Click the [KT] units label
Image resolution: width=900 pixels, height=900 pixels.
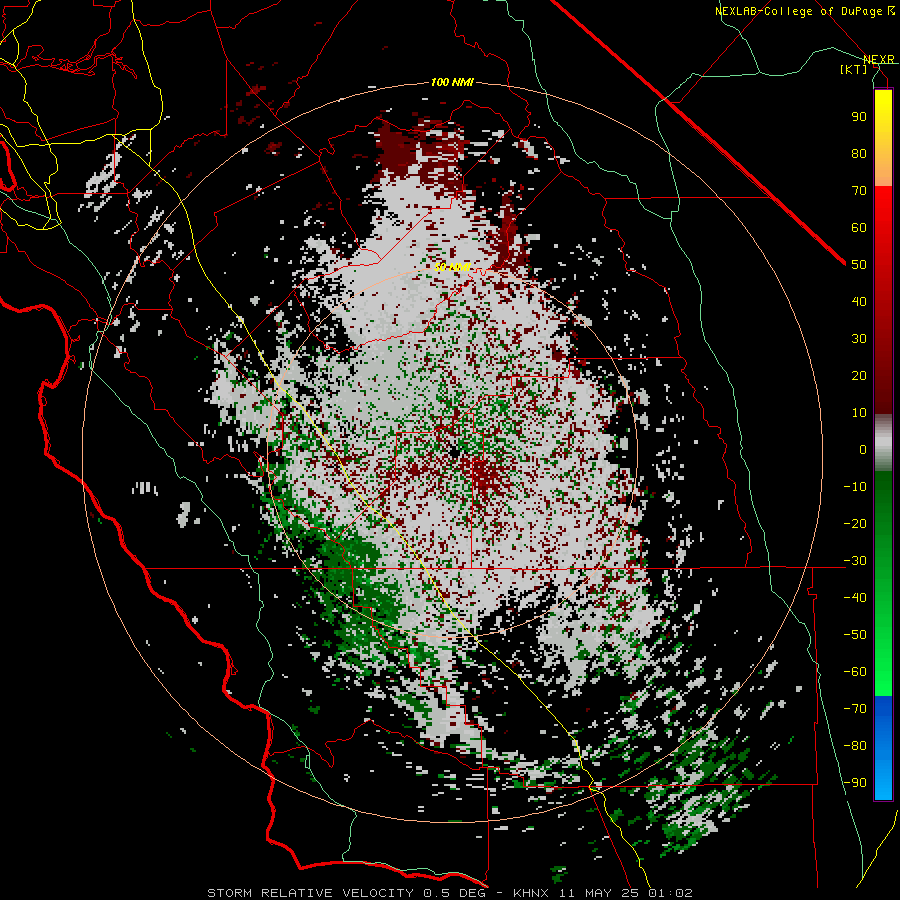854,69
